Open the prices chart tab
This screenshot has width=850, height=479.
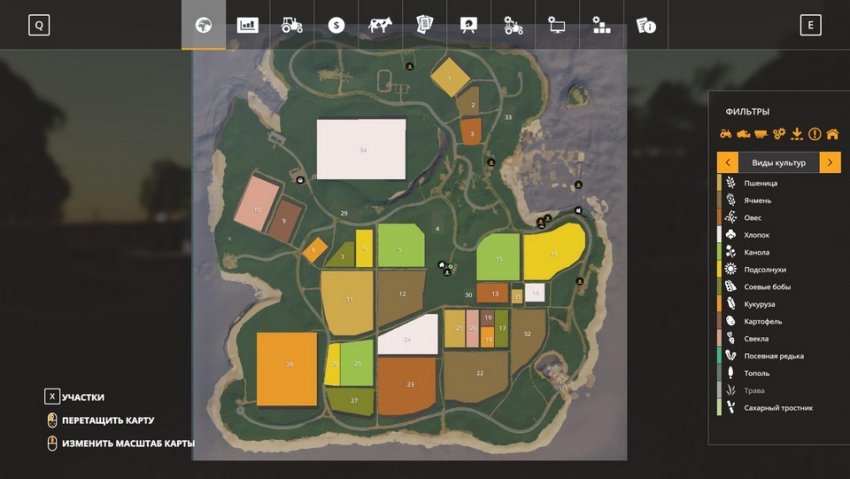pos(248,25)
